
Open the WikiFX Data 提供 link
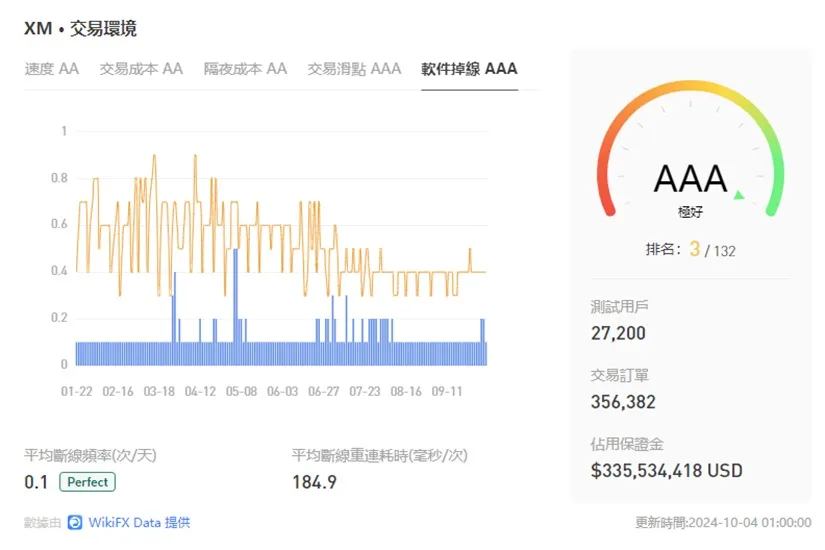pyautogui.click(x=139, y=522)
